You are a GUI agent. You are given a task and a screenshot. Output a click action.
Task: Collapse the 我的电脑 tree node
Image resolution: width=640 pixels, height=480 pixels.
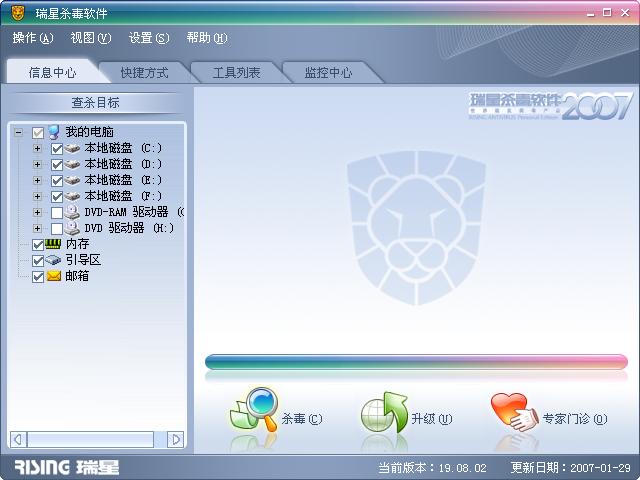(x=18, y=132)
